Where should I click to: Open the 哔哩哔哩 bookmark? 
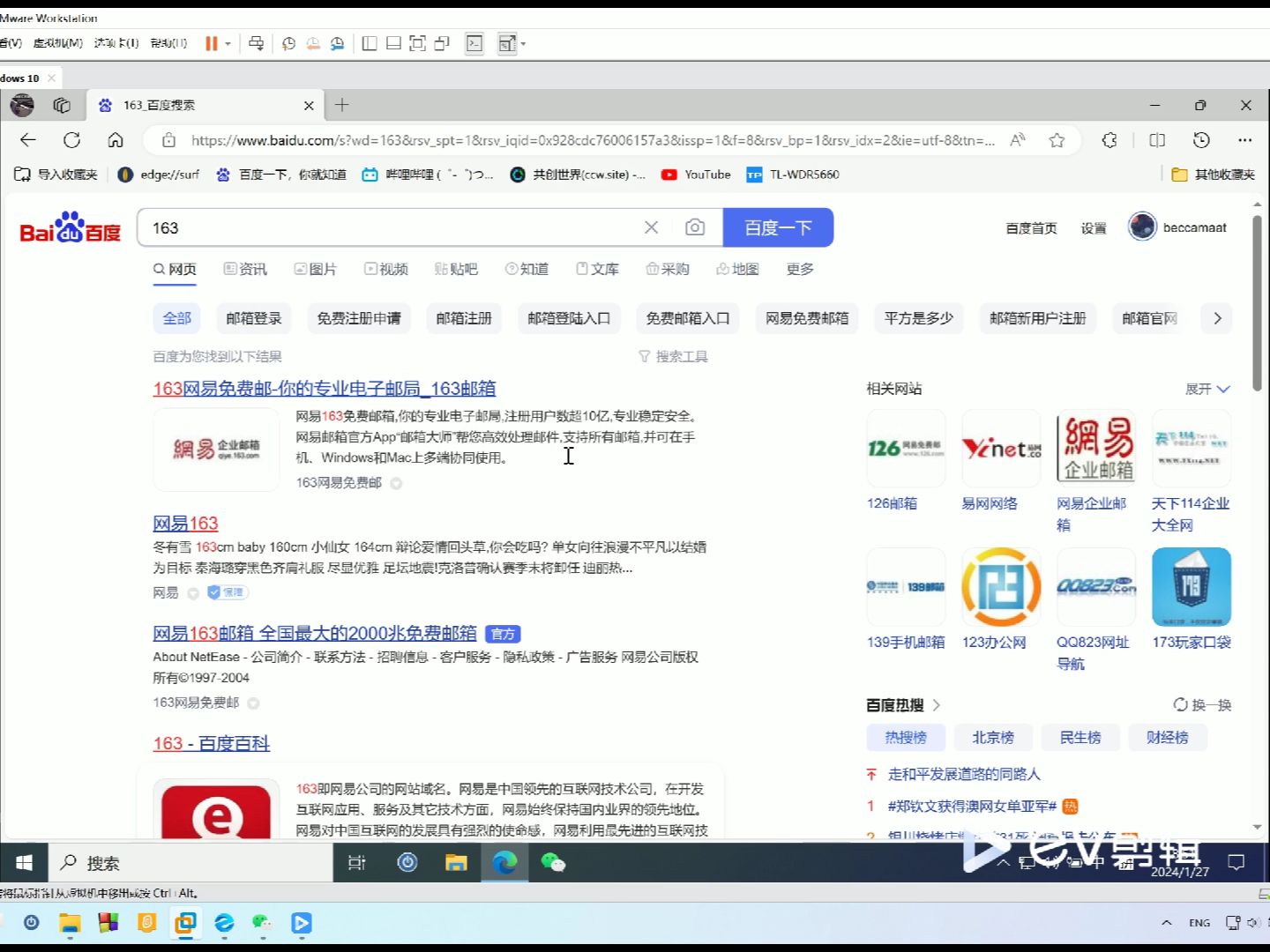click(x=427, y=175)
